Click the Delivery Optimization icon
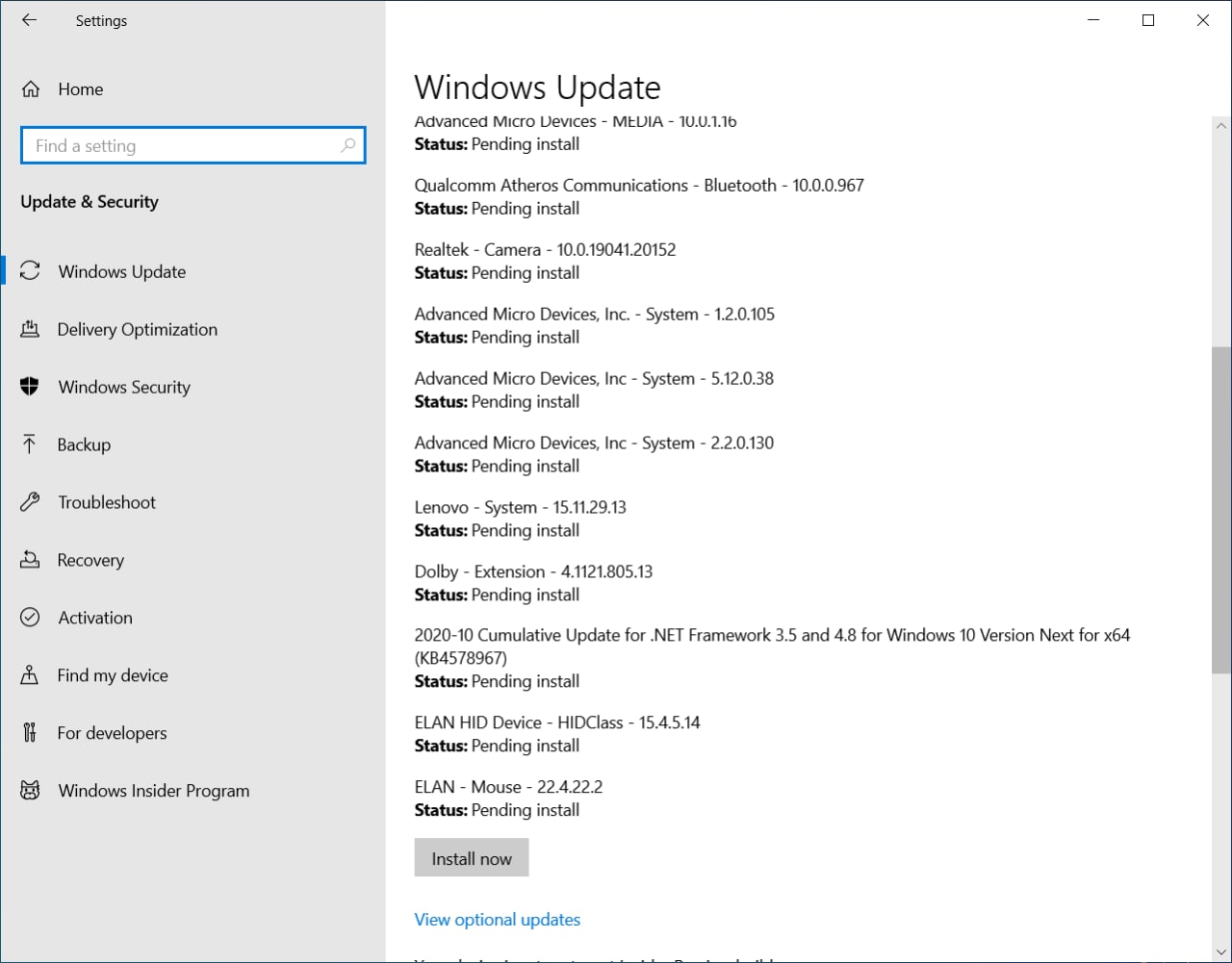The height and width of the screenshot is (963, 1232). tap(30, 329)
